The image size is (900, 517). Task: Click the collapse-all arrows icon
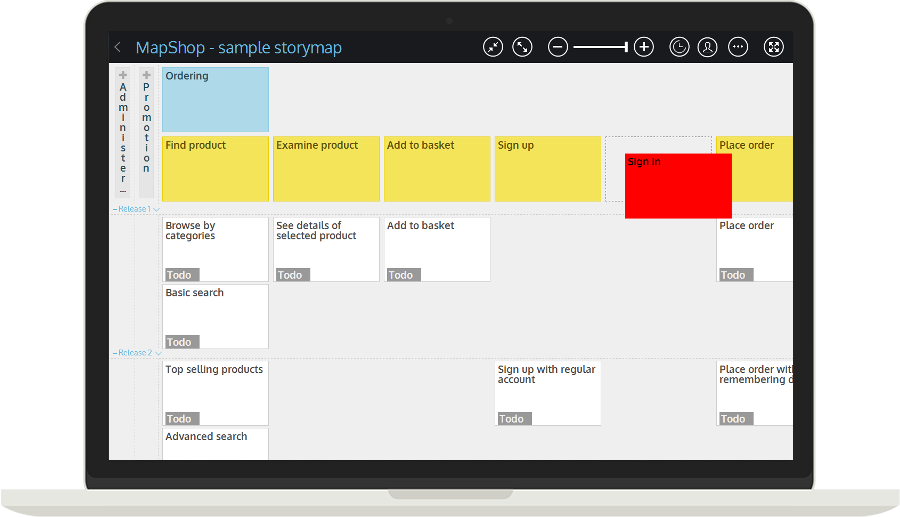coord(493,47)
